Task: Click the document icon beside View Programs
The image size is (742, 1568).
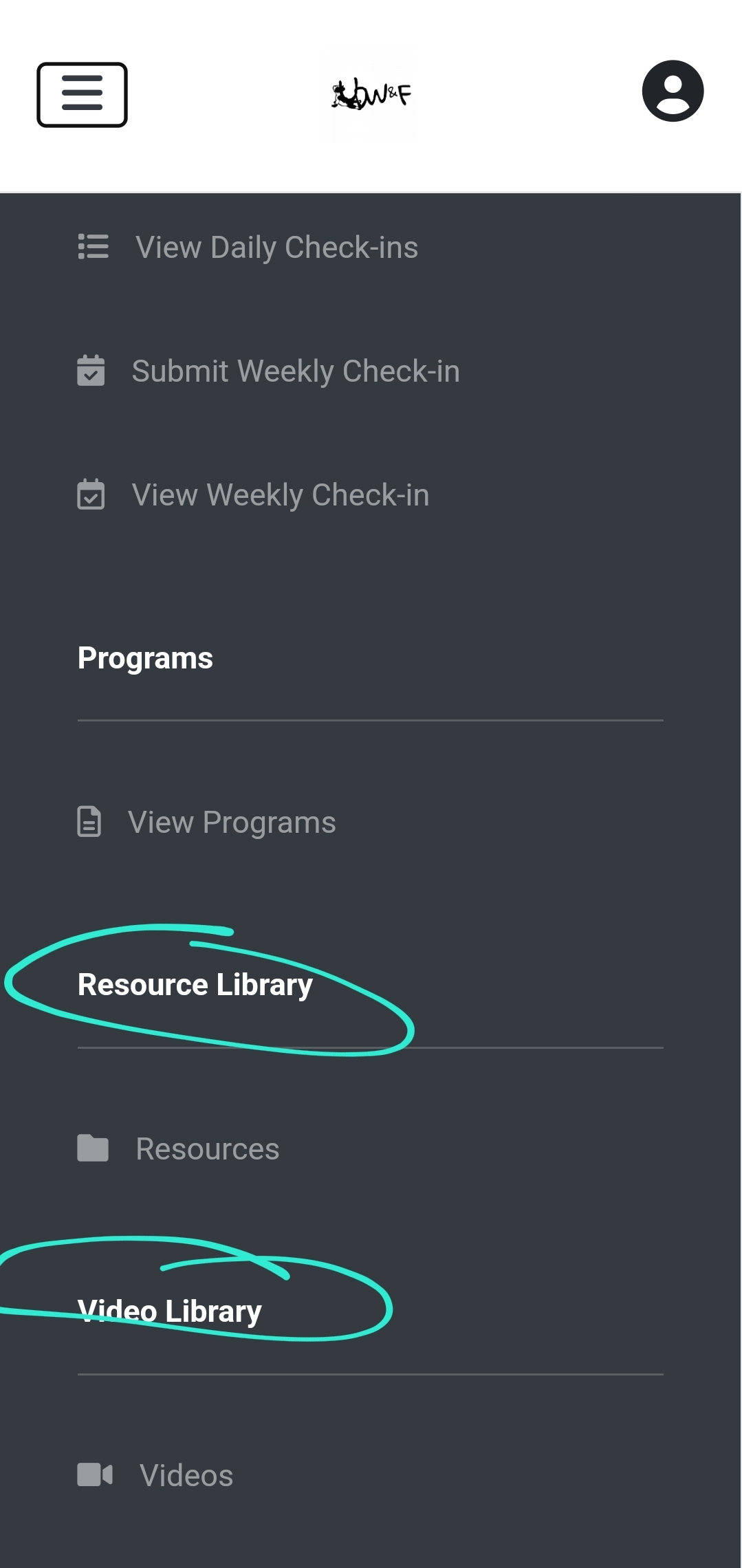Action: [x=89, y=822]
